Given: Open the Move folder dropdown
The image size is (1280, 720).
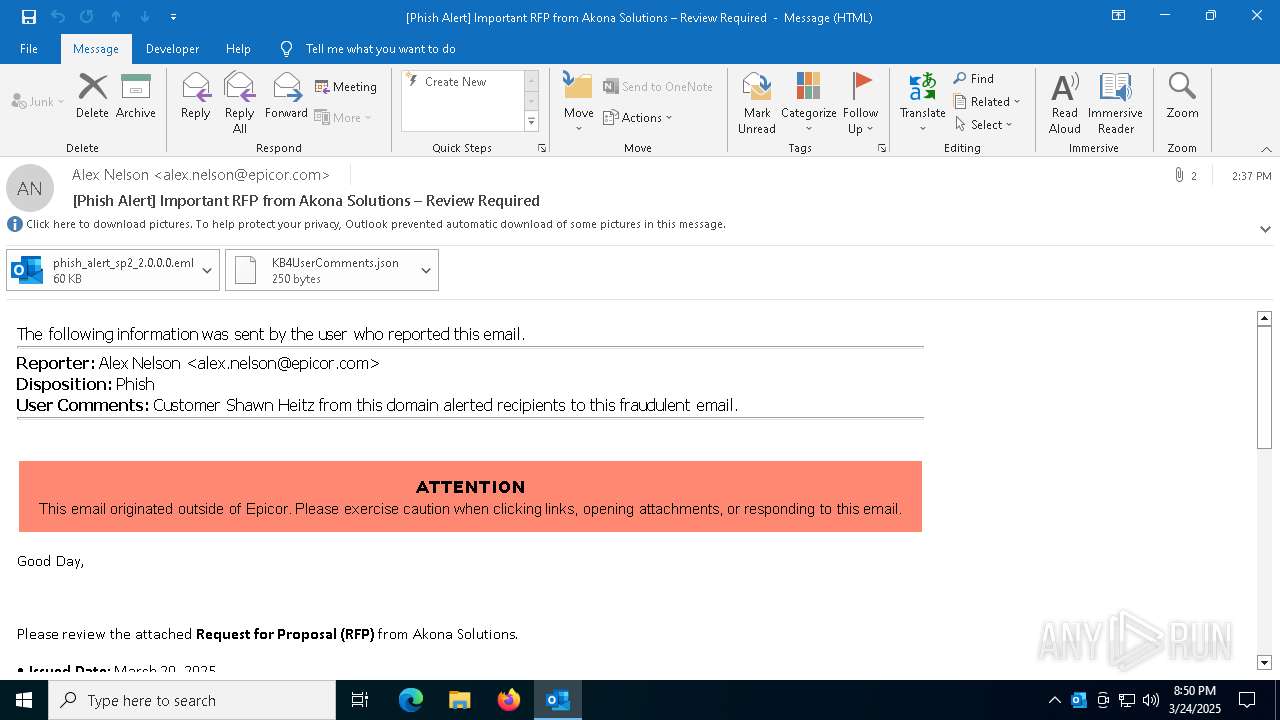Looking at the screenshot, I should point(579,103).
